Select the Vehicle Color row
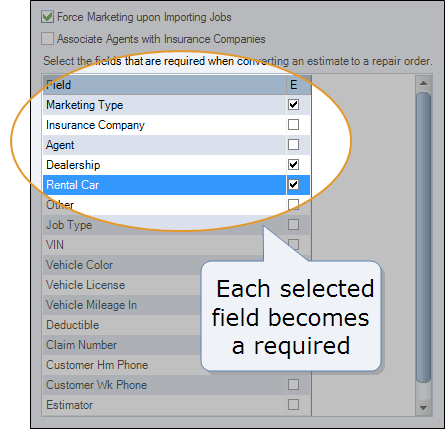This screenshot has width=445, height=429. tap(177, 265)
